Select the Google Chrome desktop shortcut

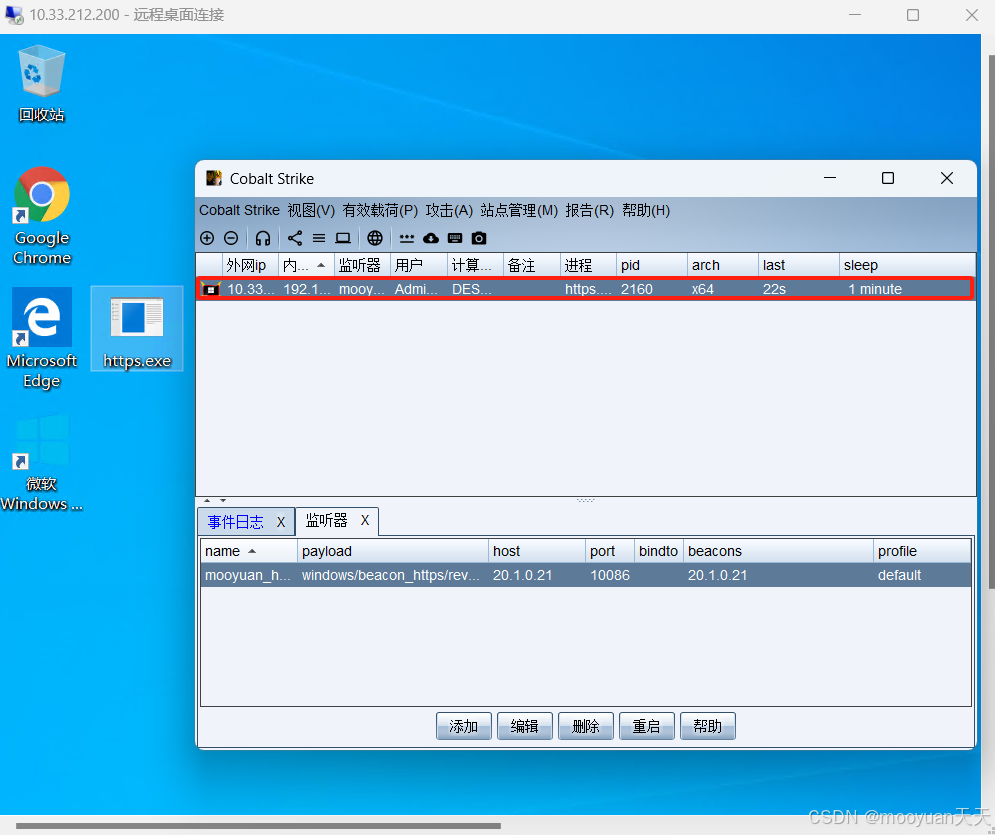coord(41,216)
